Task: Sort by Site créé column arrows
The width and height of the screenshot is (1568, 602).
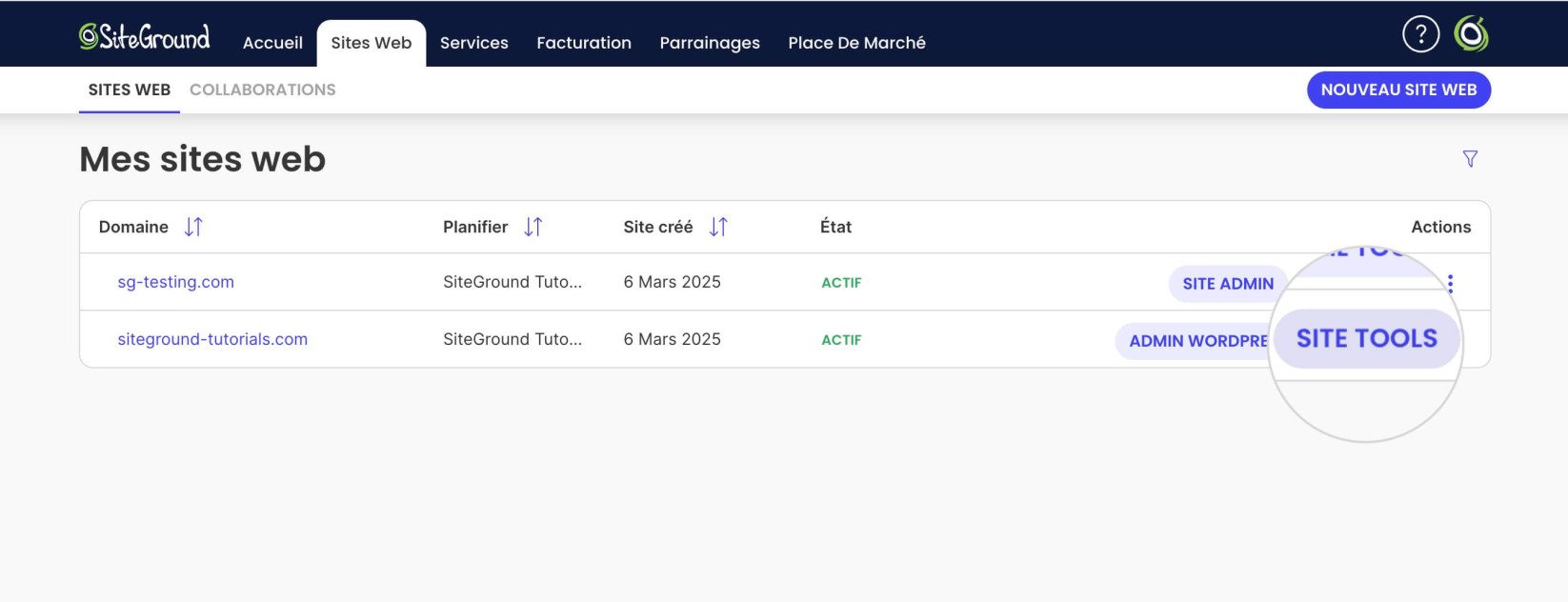Action: click(x=718, y=227)
